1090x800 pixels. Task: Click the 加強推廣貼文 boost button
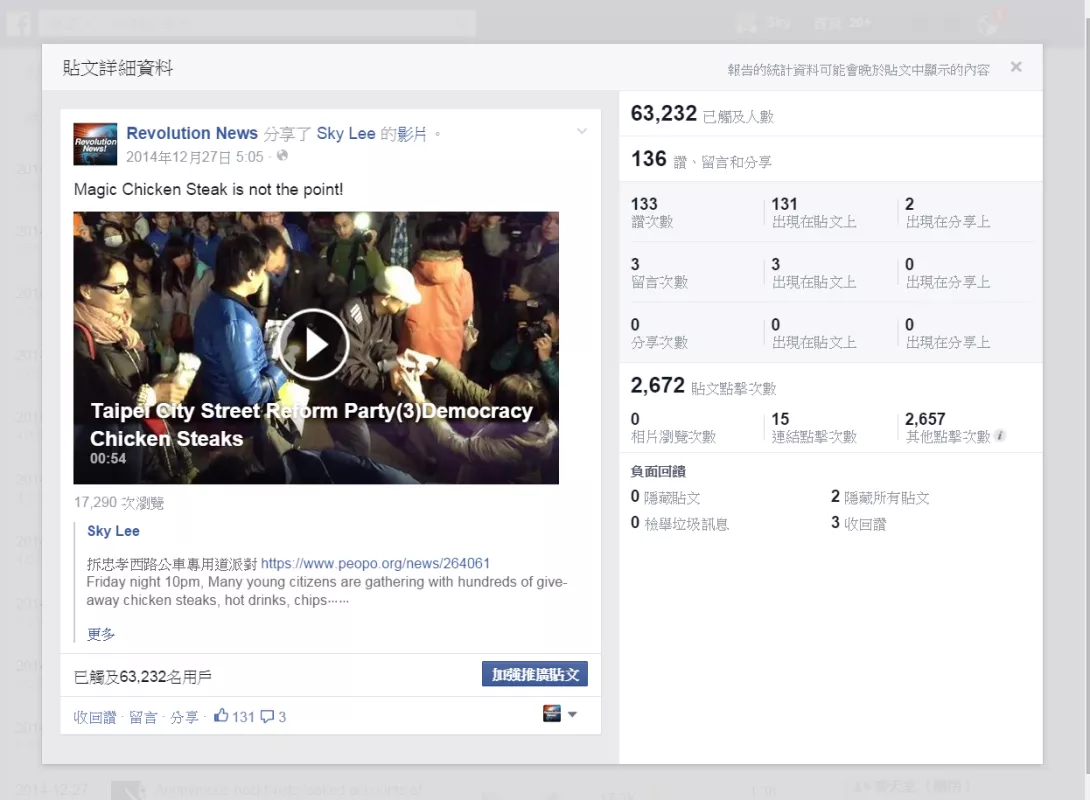[x=535, y=674]
